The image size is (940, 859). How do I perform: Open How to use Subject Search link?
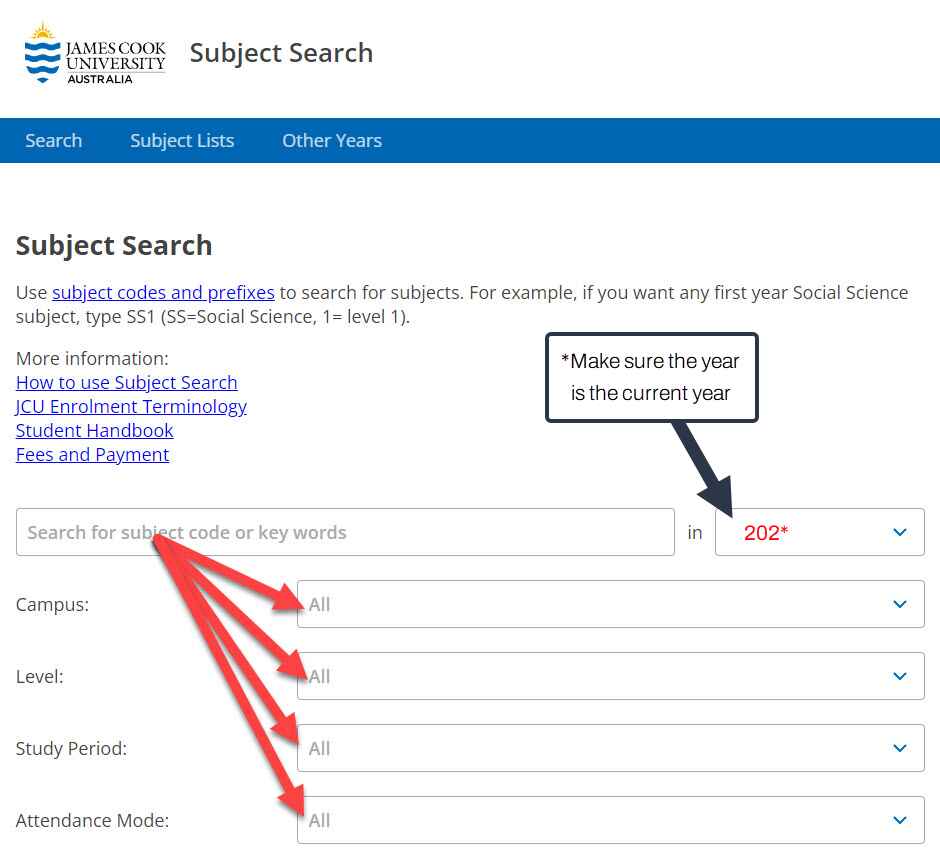(126, 382)
